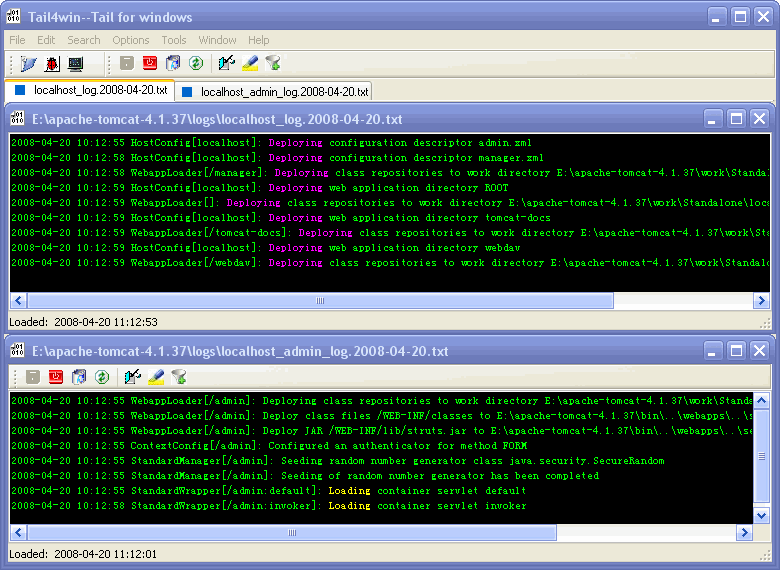The height and width of the screenshot is (570, 780).
Task: Click log line 'descriptor admin.xml'
Action: (x=271, y=143)
